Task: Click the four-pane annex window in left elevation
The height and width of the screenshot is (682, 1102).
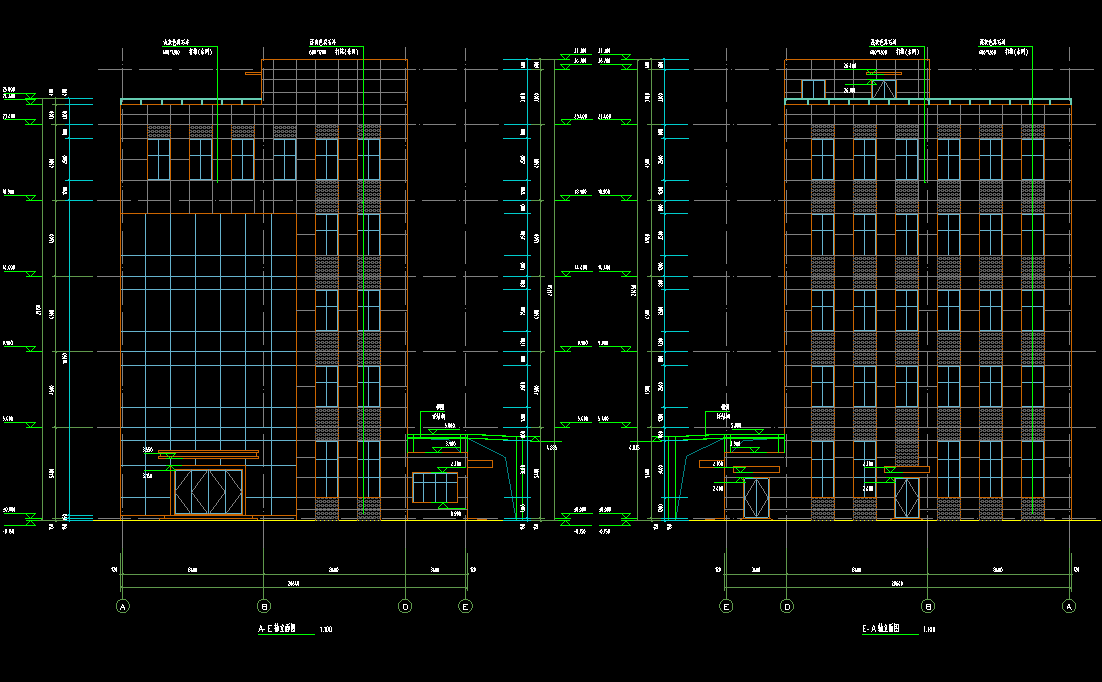Action: coord(435,488)
